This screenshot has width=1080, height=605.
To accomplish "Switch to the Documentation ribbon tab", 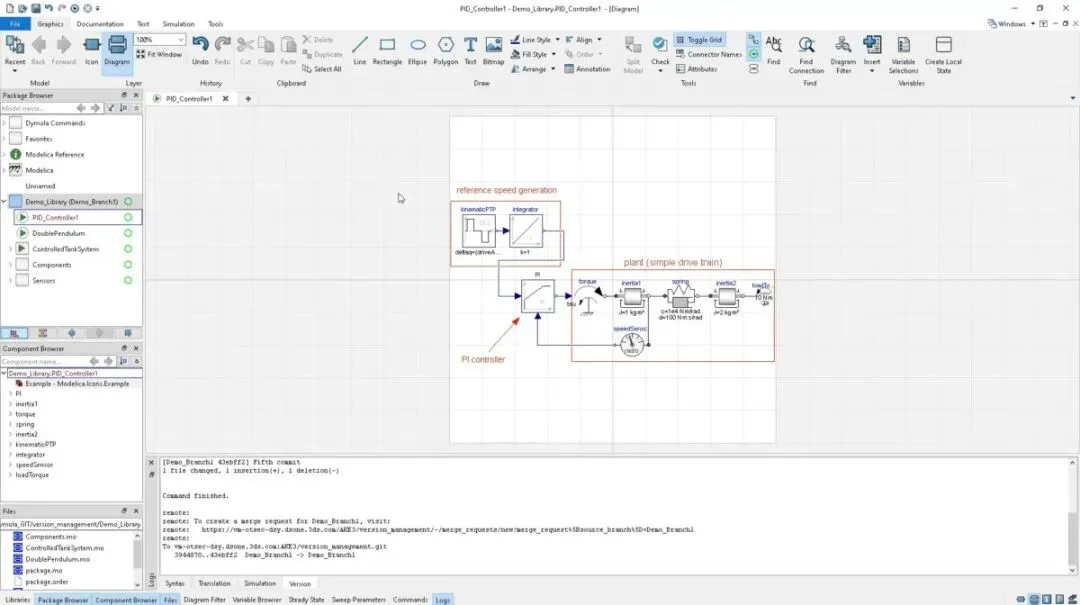I will click(100, 23).
